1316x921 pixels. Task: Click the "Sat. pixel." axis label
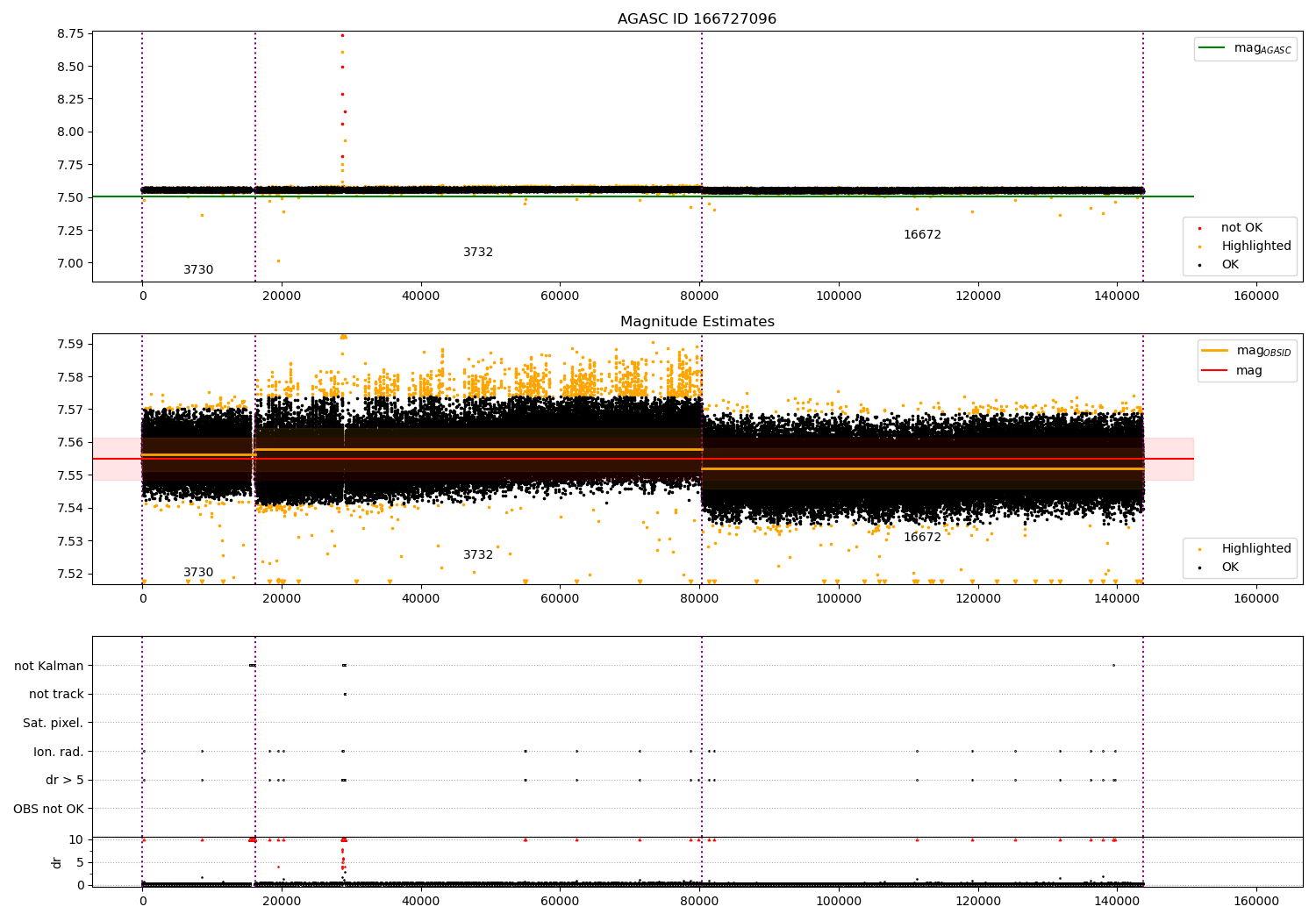tap(54, 724)
